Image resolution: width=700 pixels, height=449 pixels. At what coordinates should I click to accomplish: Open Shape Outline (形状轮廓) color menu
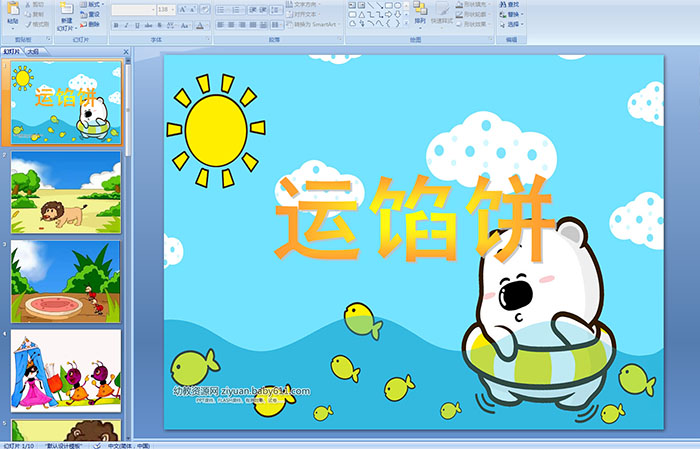point(473,14)
